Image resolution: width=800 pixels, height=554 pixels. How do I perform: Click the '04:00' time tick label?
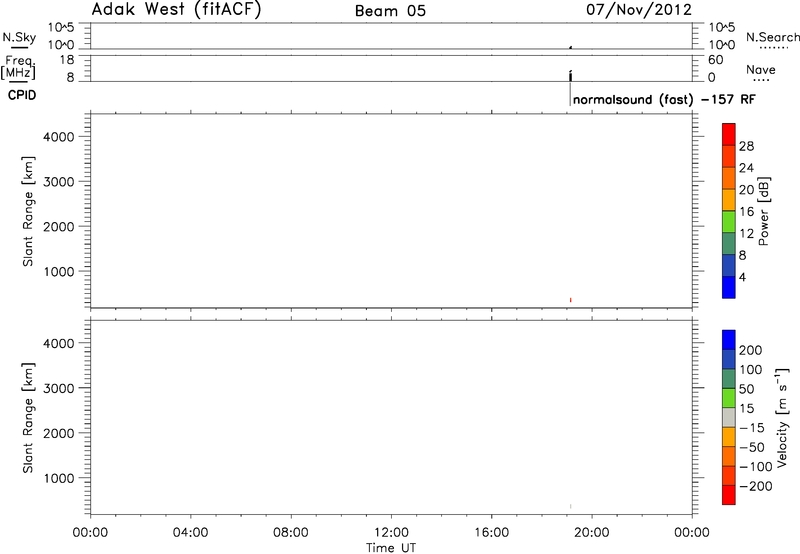point(190,533)
